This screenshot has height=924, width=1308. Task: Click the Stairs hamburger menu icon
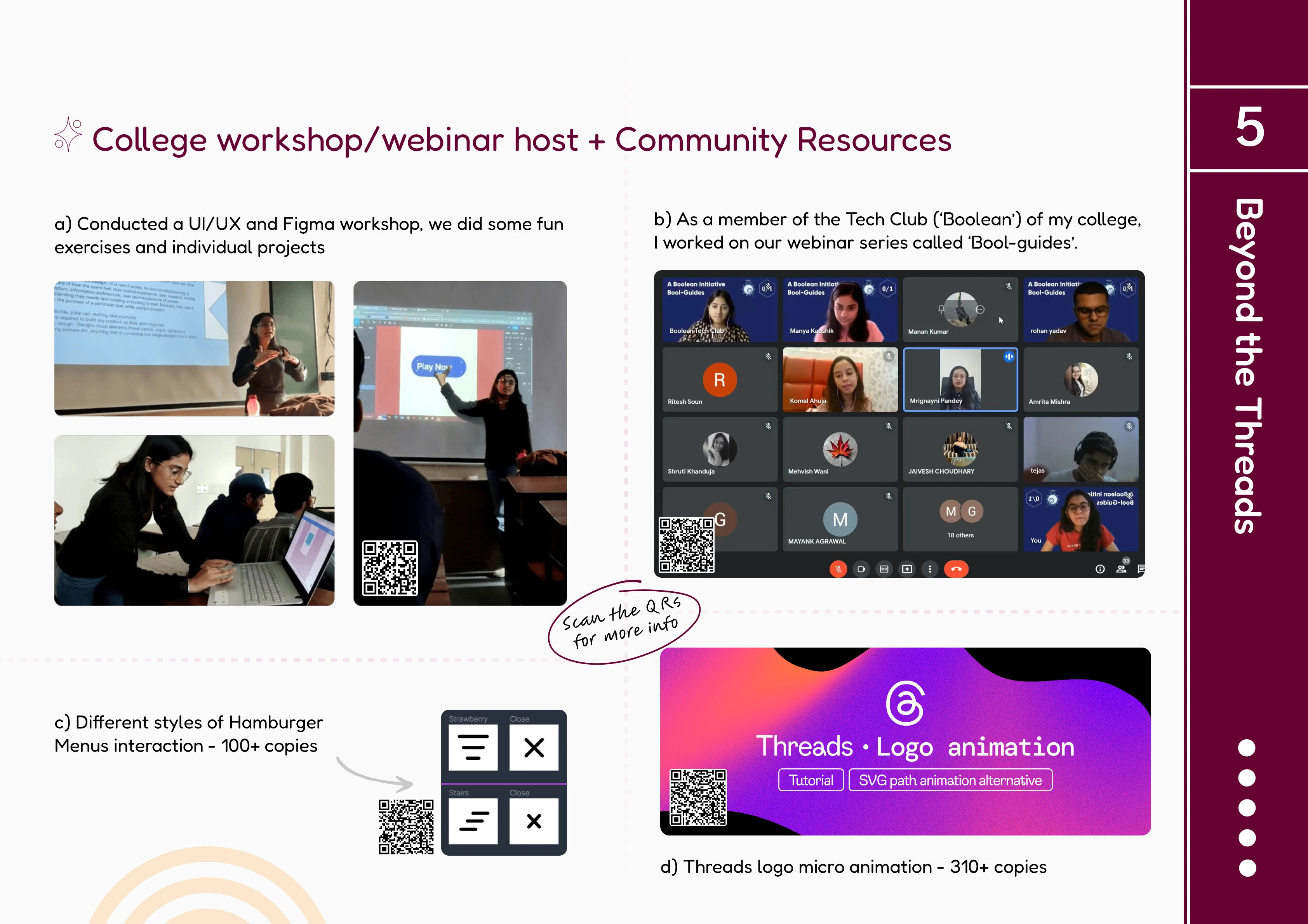tap(473, 821)
